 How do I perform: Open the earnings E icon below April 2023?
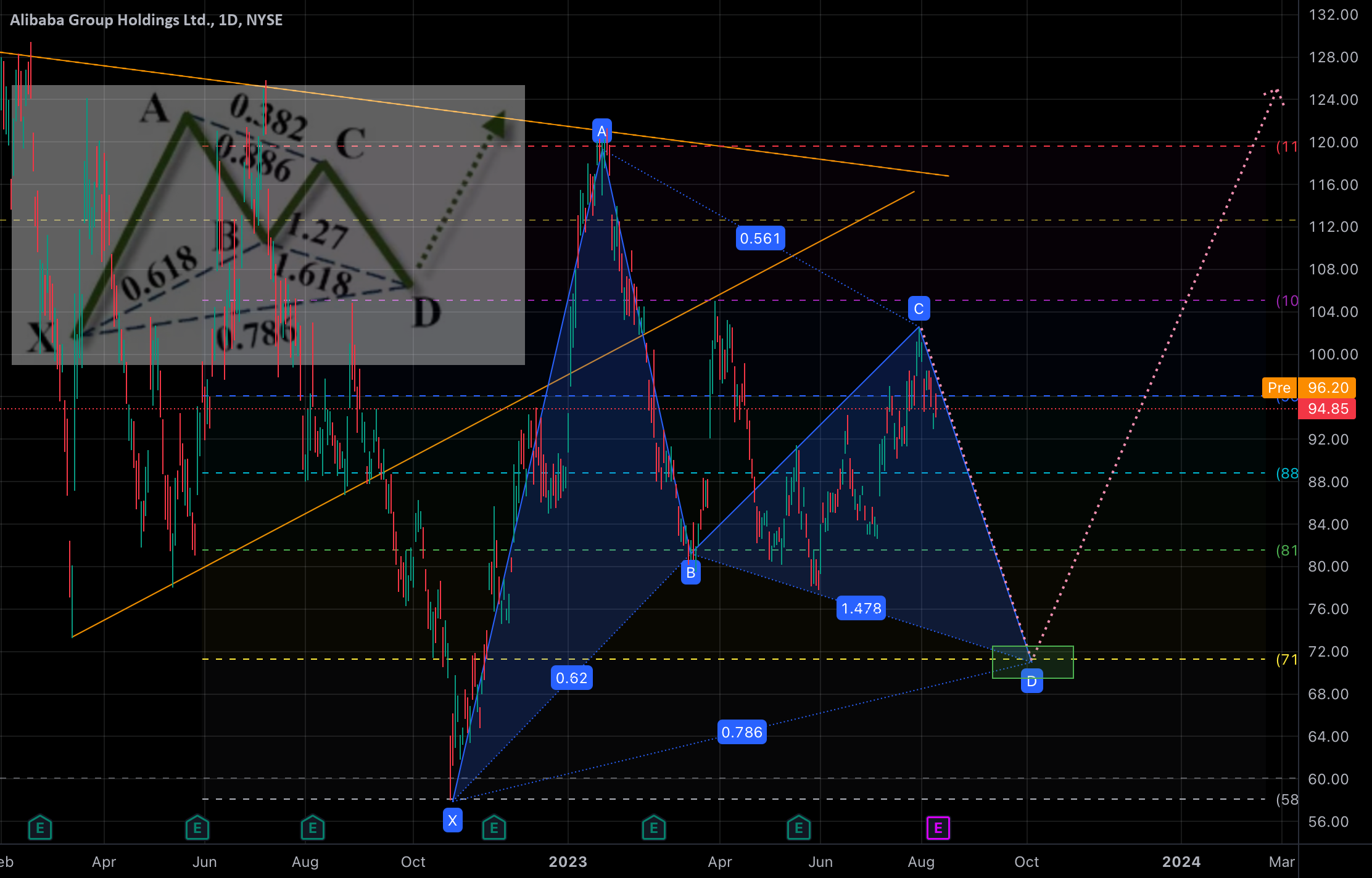(654, 828)
